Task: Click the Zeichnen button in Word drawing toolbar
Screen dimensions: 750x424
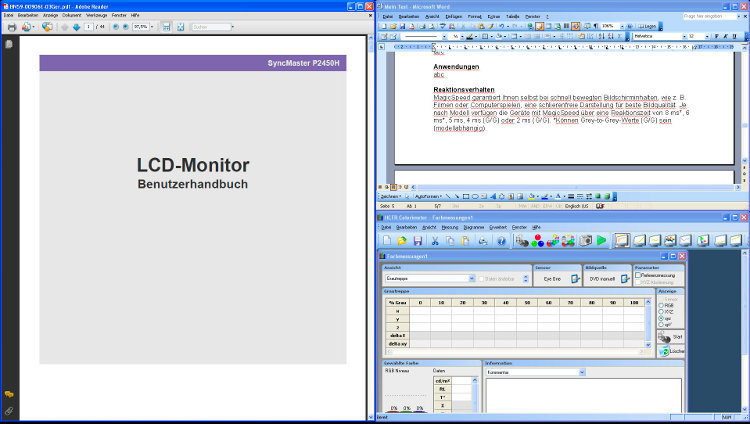Action: 390,196
